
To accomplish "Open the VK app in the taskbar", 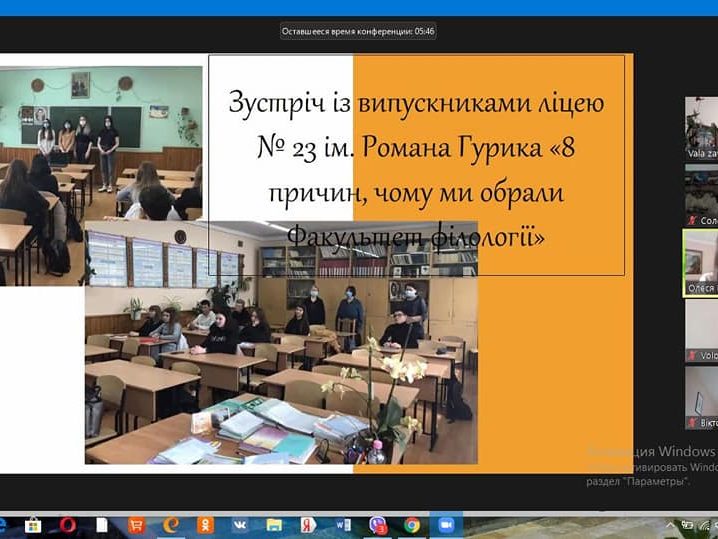I will [240, 525].
